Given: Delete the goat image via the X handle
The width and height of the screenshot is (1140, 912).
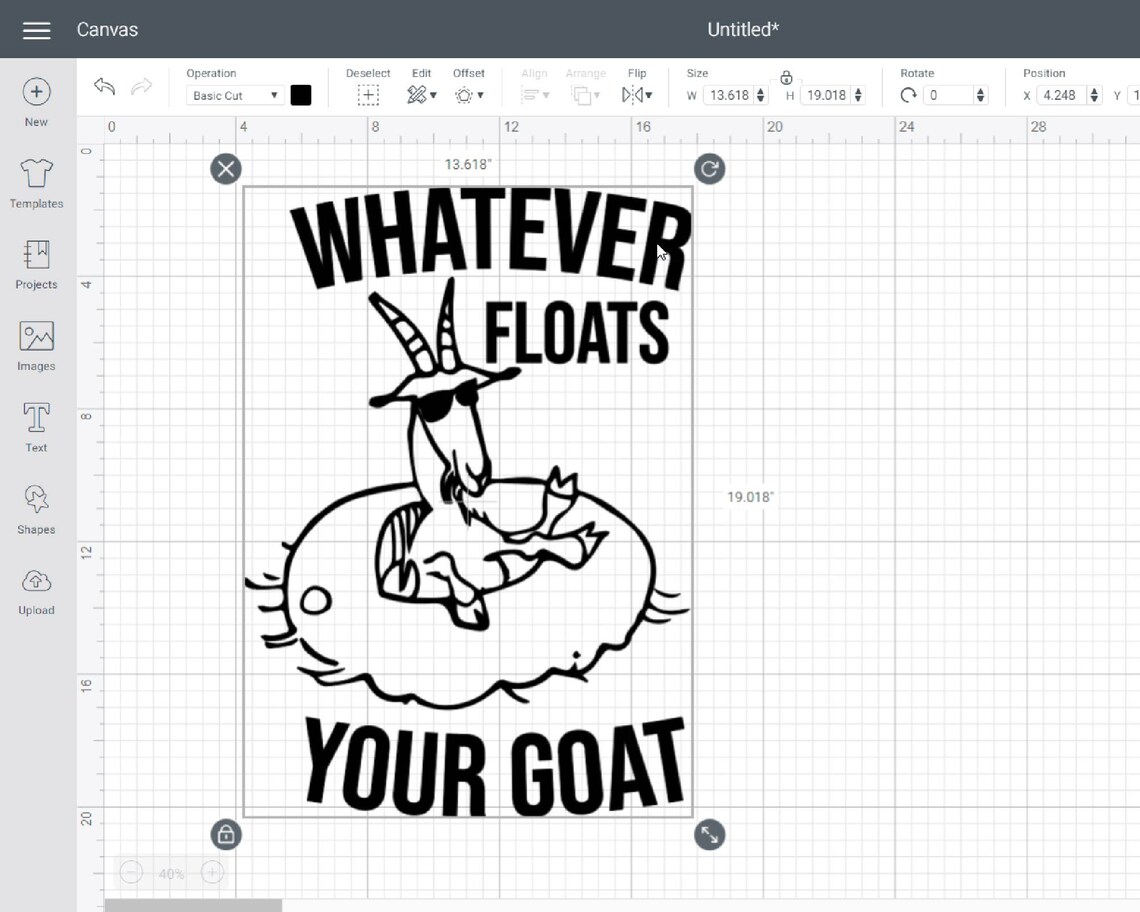Looking at the screenshot, I should 225,168.
